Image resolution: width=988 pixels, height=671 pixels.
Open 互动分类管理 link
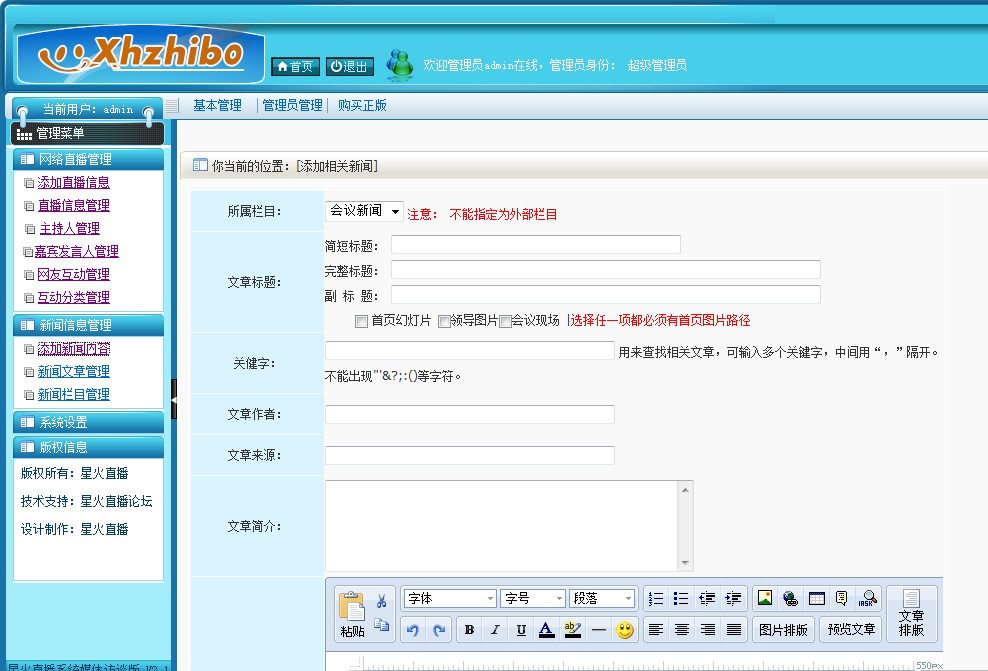point(73,297)
